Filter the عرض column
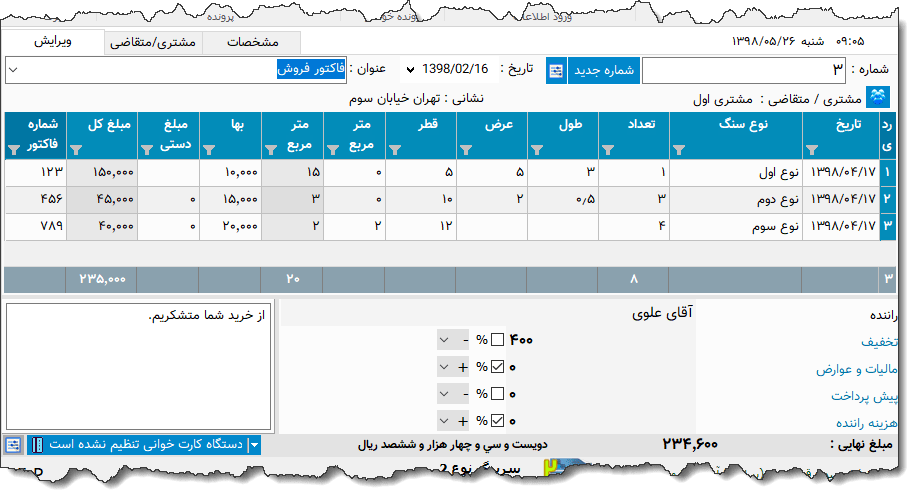This screenshot has height=490, width=908. coord(466,150)
